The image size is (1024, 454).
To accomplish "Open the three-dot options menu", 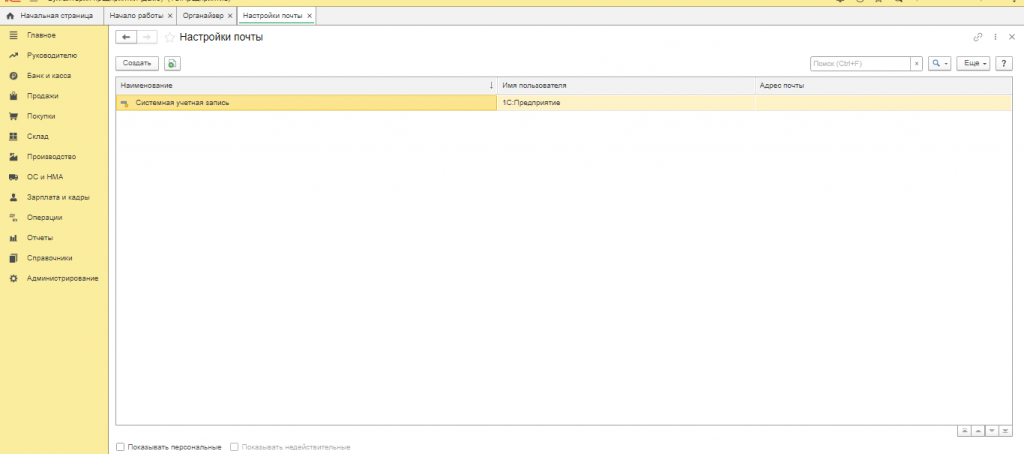I will tap(995, 37).
